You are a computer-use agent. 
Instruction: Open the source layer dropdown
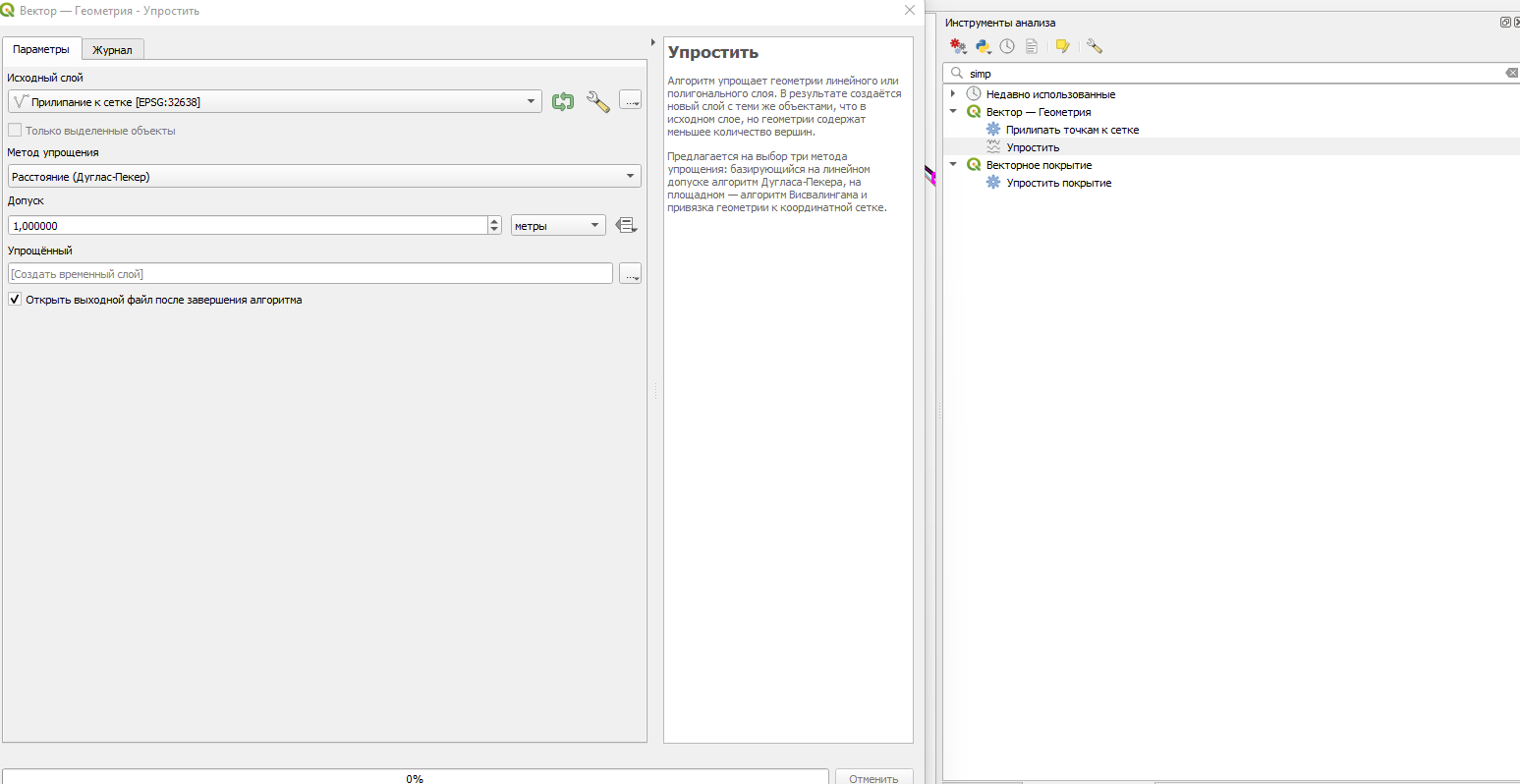pos(275,101)
